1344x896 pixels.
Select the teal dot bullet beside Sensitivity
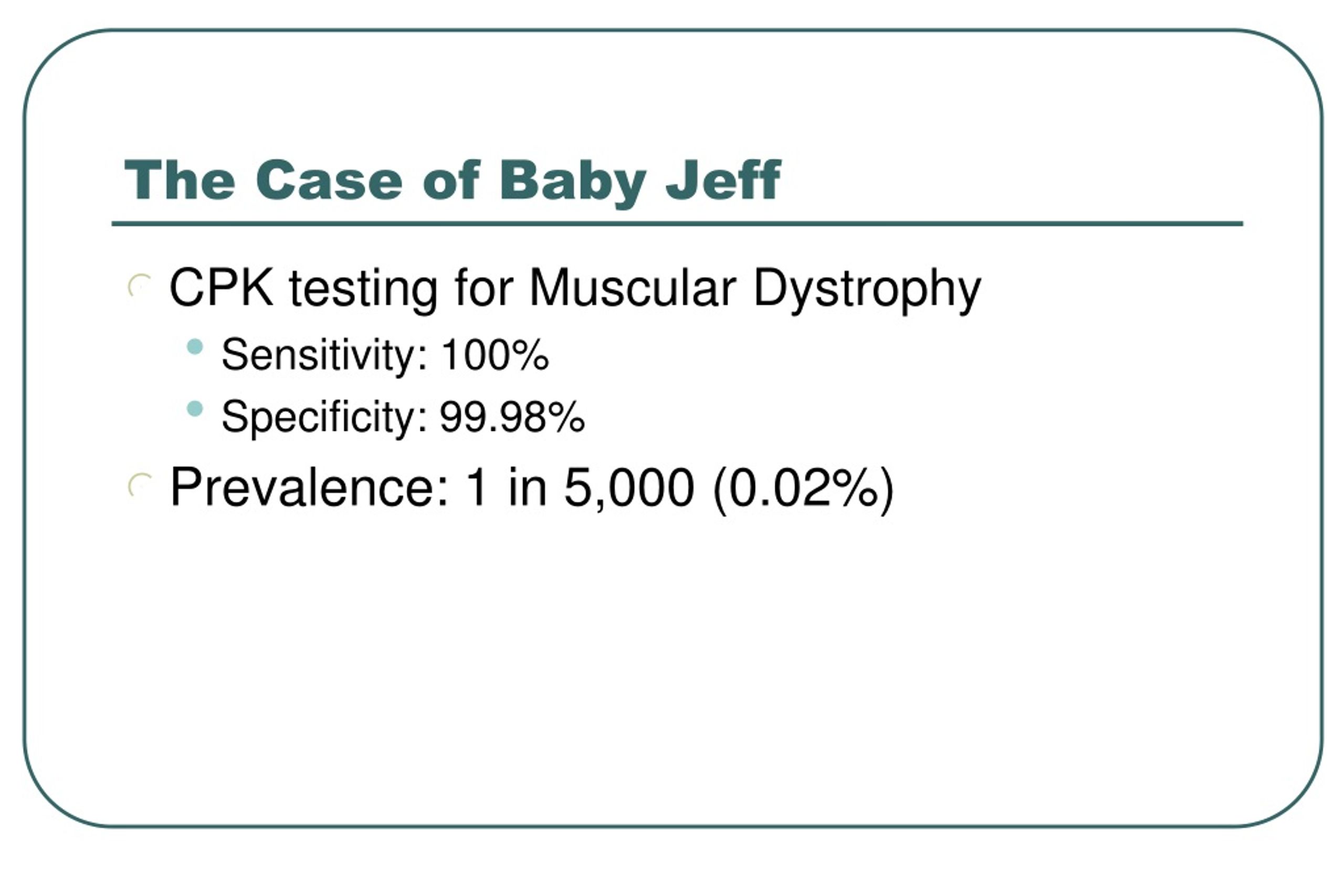pyautogui.click(x=195, y=347)
